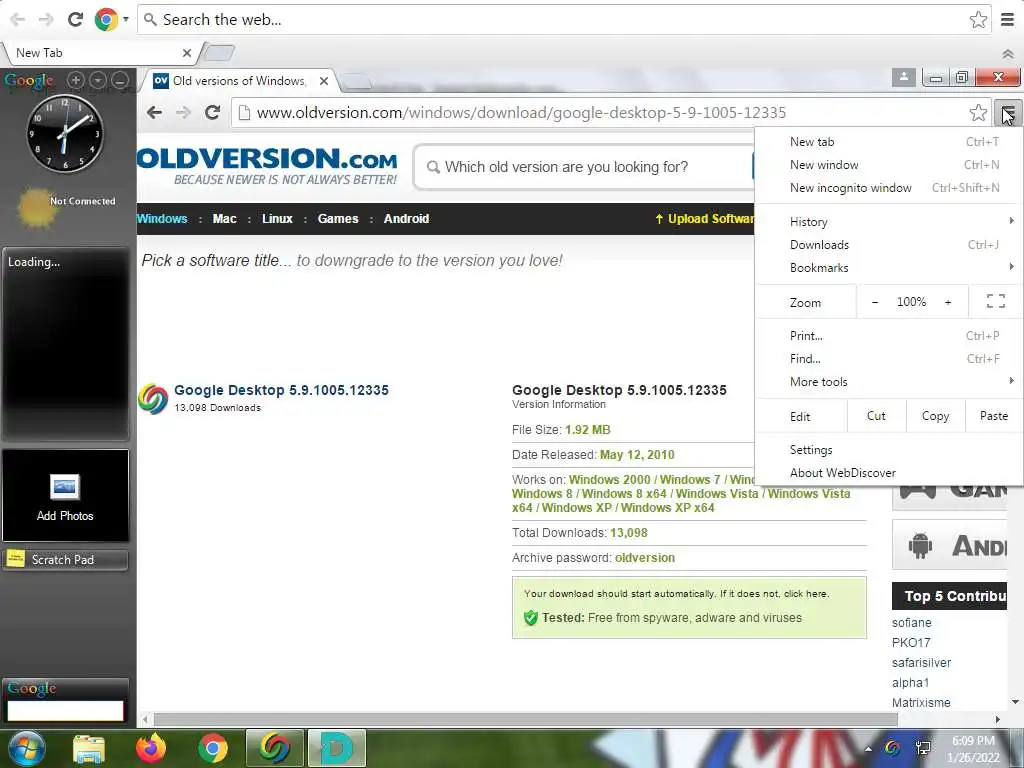Open the Scratch Pad gadget

pos(65,560)
